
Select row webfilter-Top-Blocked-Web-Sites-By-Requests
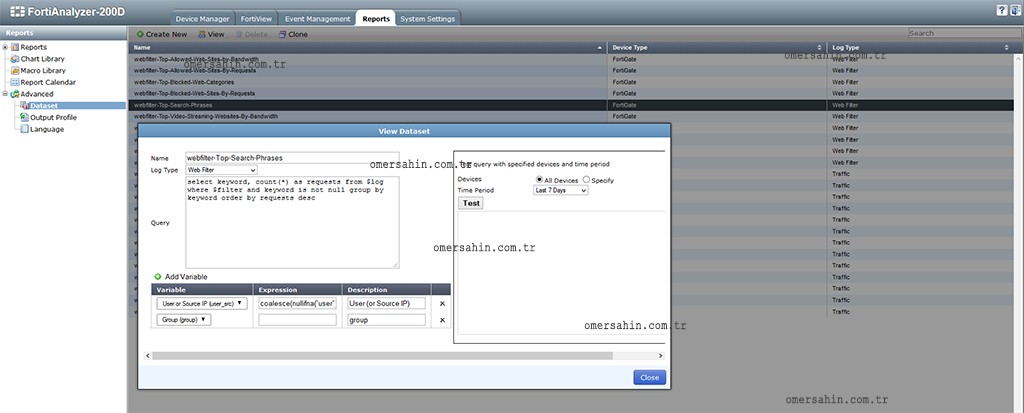571,93
